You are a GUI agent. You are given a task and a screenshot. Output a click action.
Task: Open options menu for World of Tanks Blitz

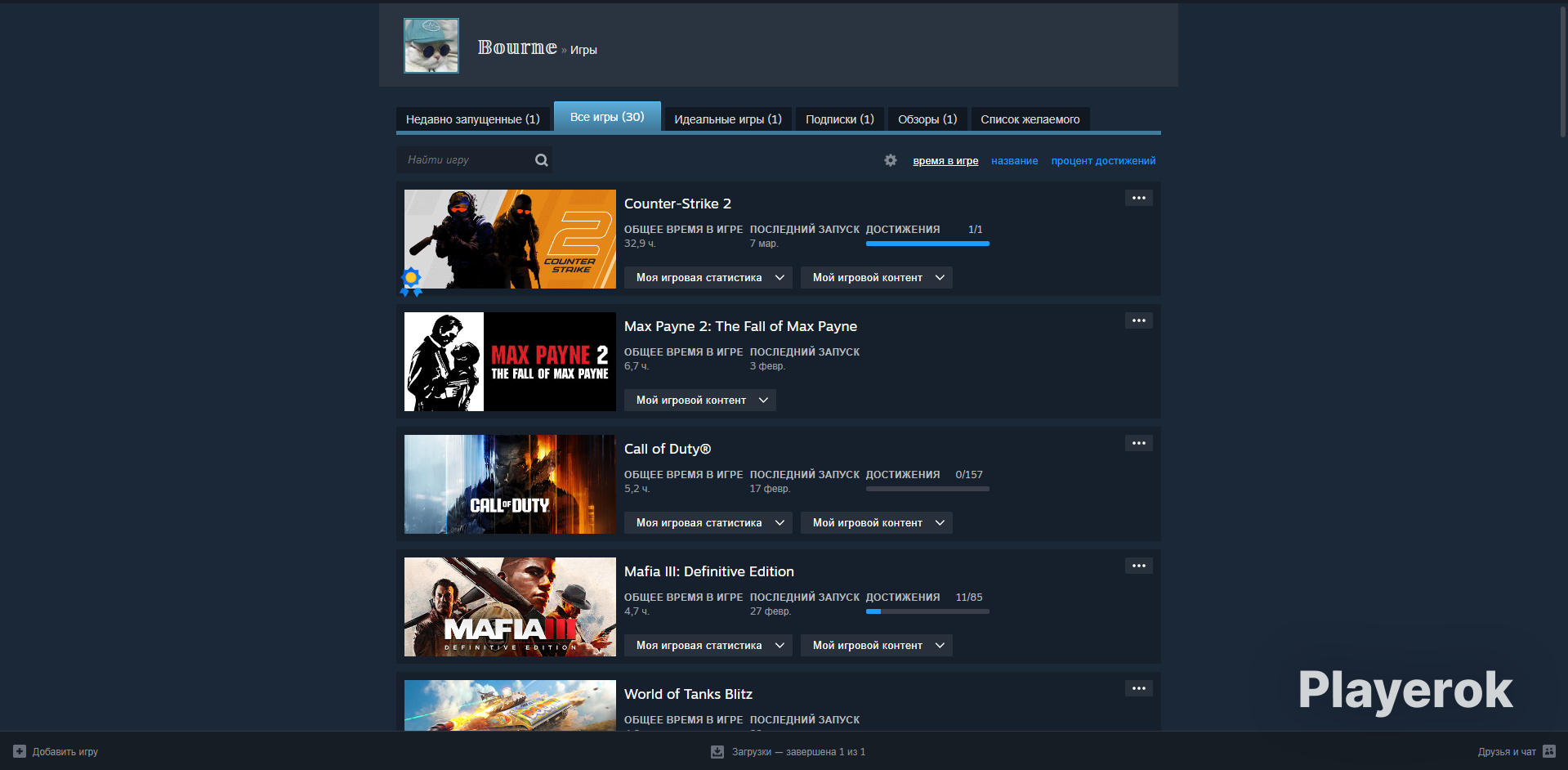1139,688
